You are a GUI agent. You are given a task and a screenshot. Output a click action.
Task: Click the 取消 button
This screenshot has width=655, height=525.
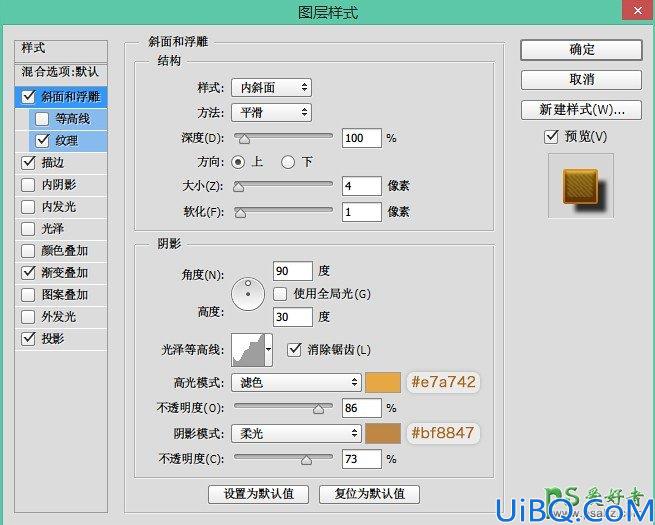click(x=581, y=80)
